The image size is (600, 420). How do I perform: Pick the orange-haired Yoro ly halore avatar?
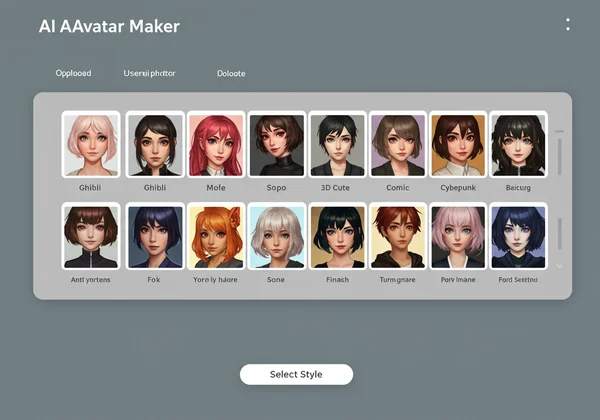[216, 236]
